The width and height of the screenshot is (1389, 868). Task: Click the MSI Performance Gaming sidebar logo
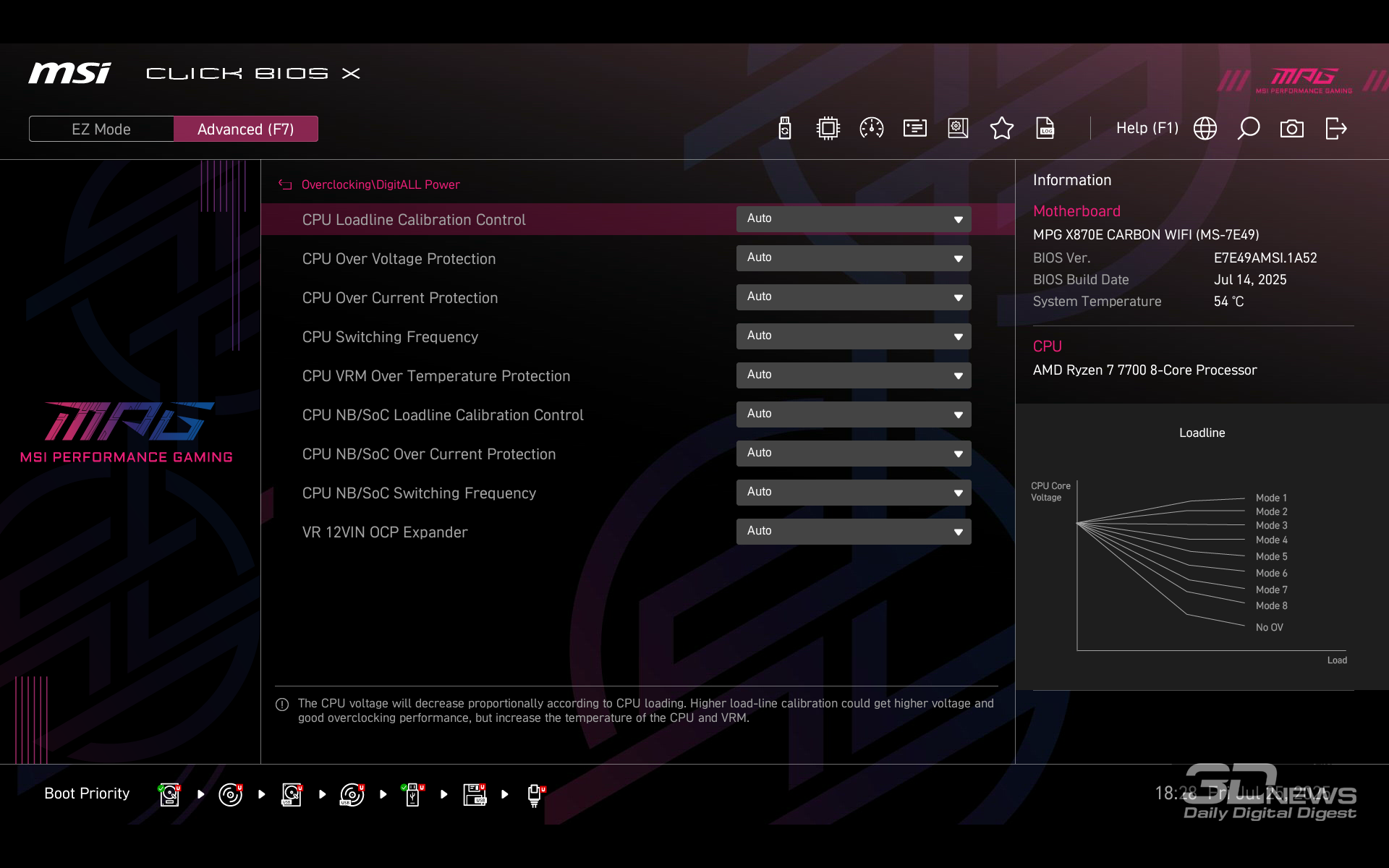(x=127, y=432)
